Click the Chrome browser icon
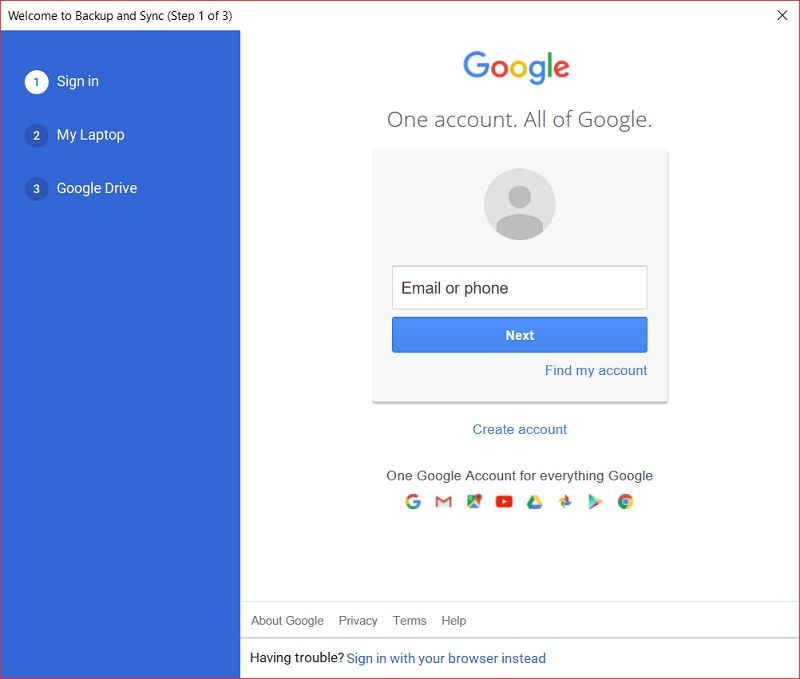 click(x=625, y=502)
